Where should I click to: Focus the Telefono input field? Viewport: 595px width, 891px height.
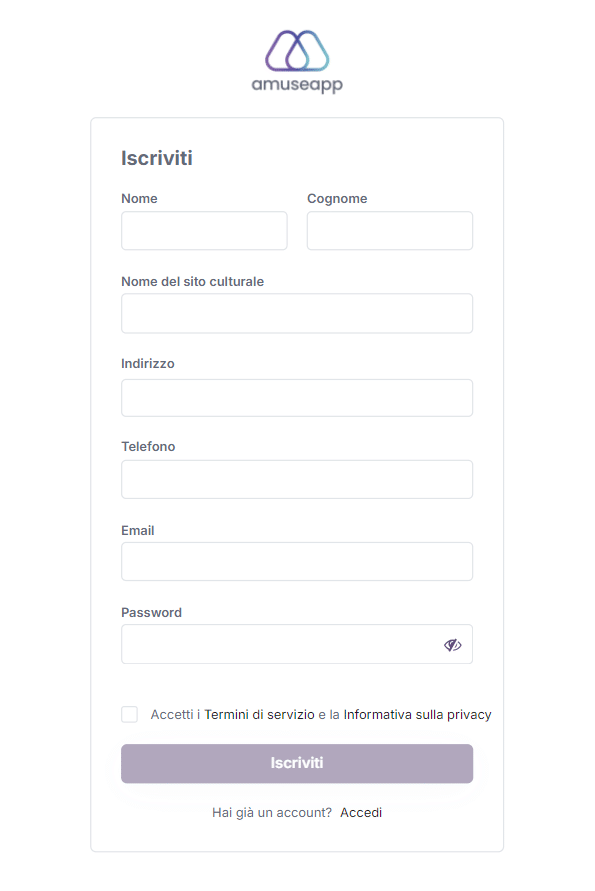pyautogui.click(x=297, y=480)
